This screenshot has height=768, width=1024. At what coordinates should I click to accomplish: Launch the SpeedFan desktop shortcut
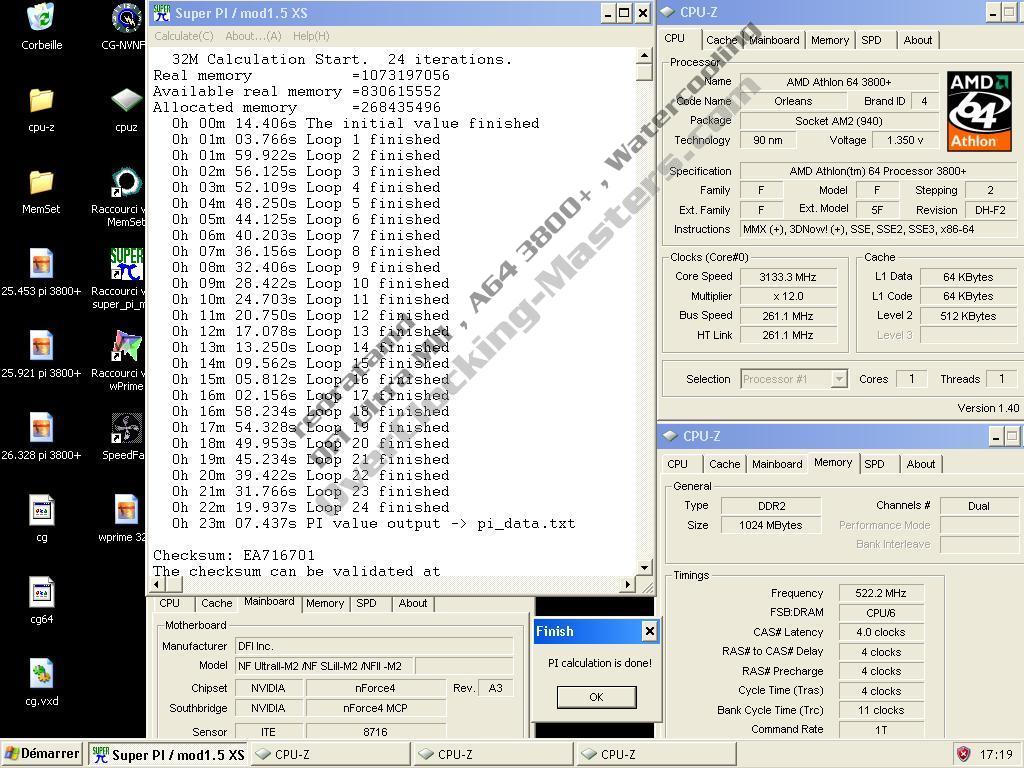(x=126, y=428)
